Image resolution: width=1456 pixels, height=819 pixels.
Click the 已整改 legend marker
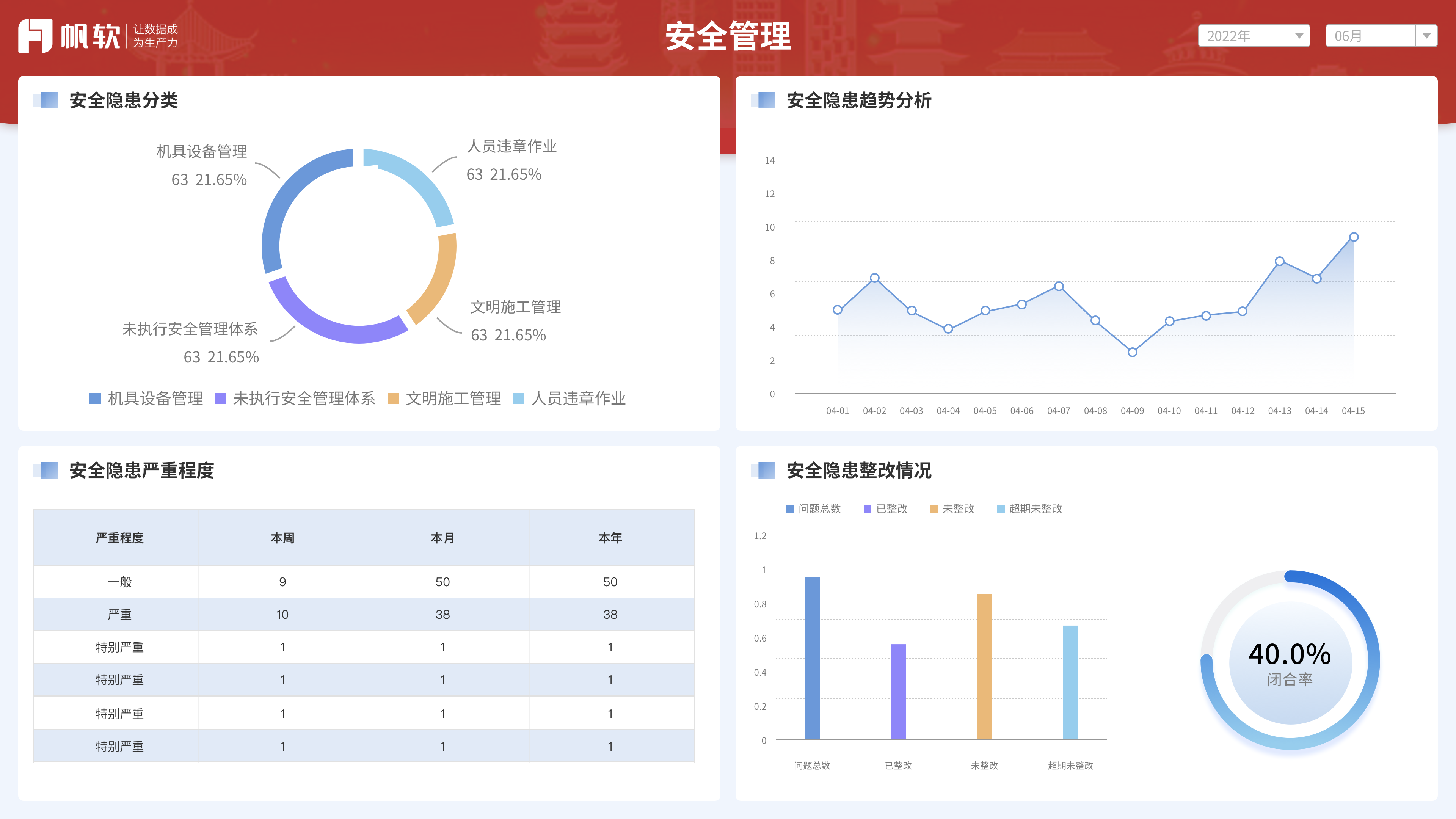click(x=868, y=509)
